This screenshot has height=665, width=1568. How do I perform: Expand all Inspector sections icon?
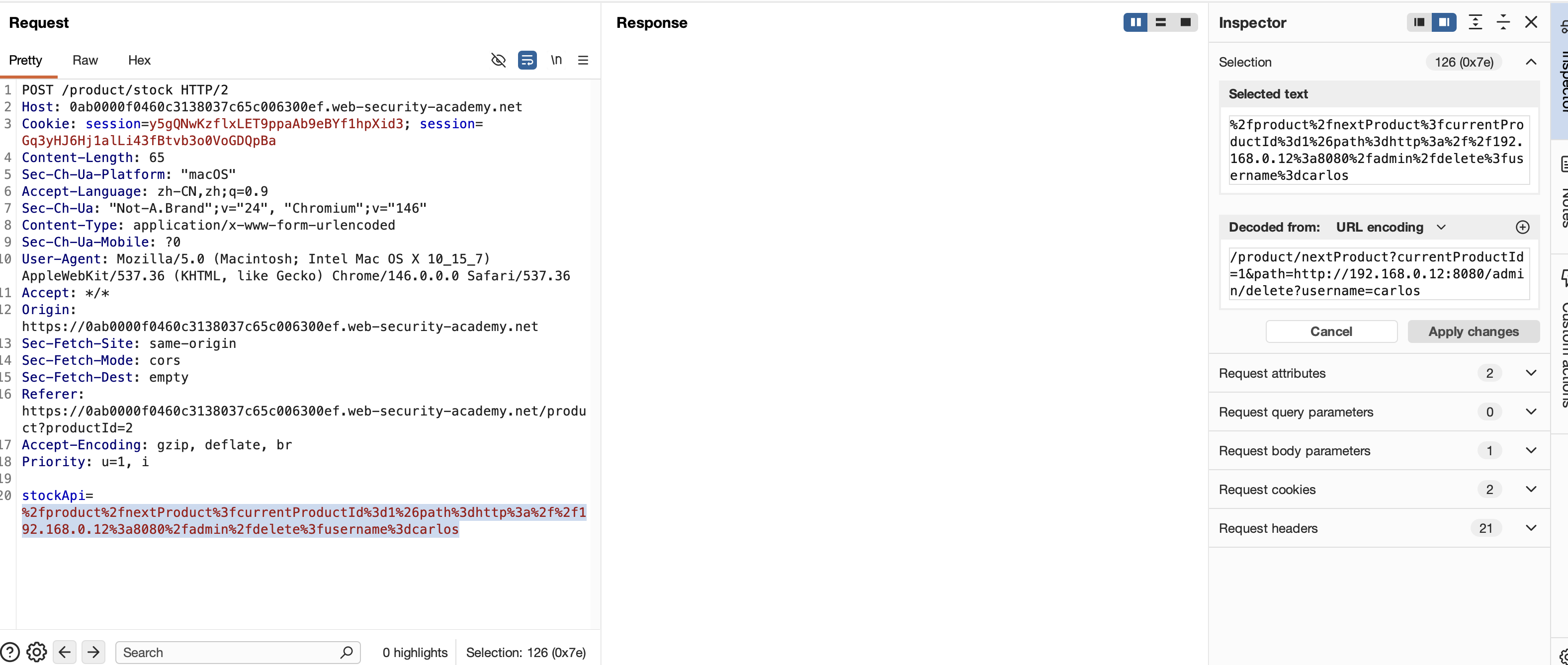(x=1475, y=22)
